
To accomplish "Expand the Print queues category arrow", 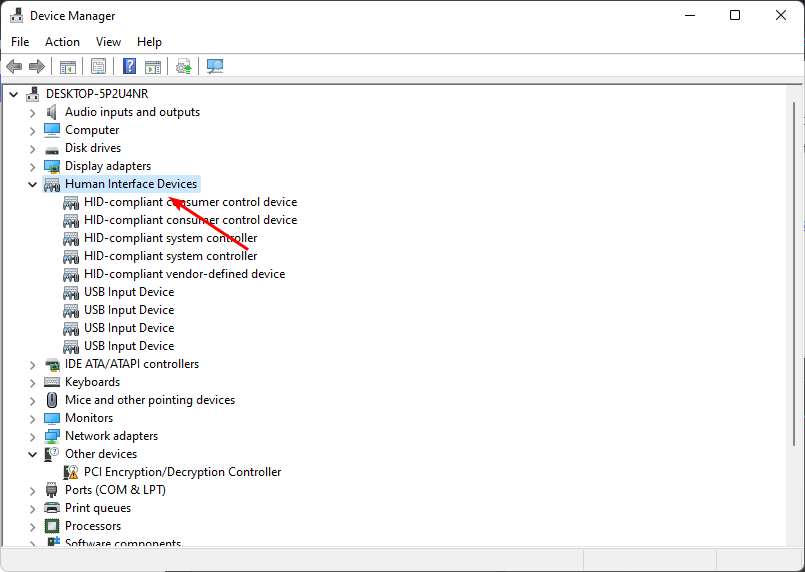I will pos(32,508).
